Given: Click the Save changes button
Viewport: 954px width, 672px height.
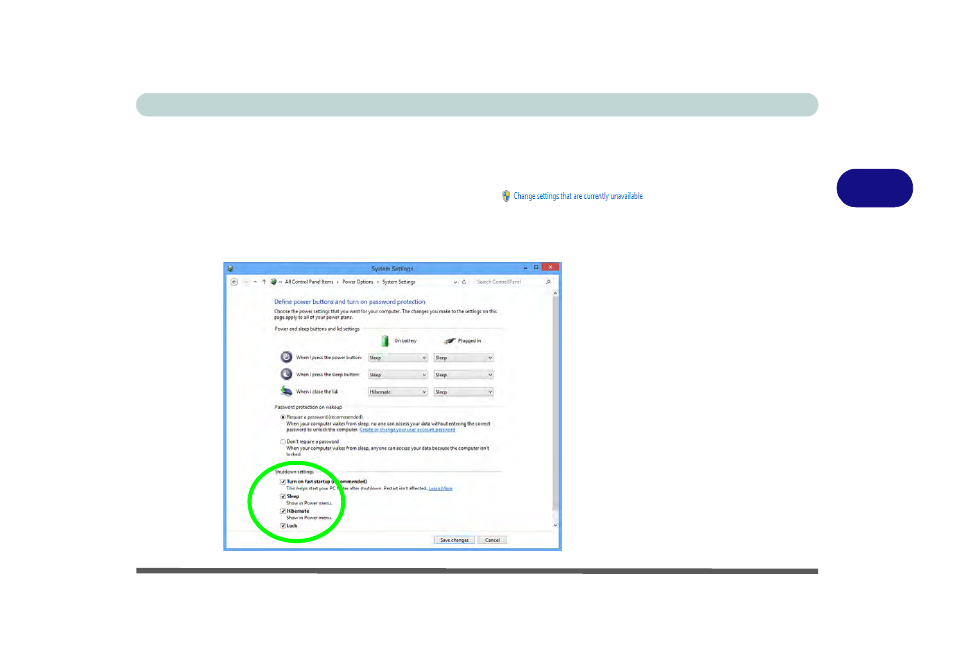Looking at the screenshot, I should pos(454,540).
